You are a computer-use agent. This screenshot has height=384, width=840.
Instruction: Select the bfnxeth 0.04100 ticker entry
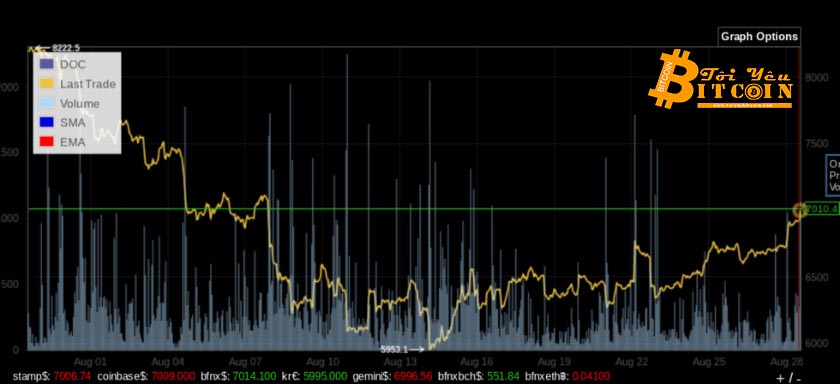pos(567,377)
